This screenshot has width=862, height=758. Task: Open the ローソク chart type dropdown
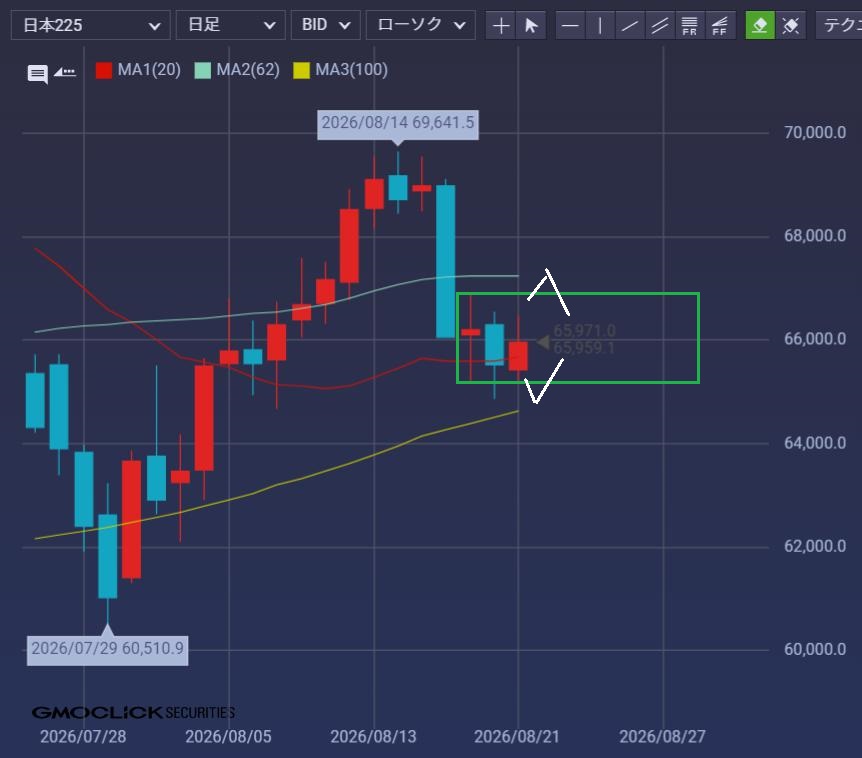pyautogui.click(x=421, y=25)
